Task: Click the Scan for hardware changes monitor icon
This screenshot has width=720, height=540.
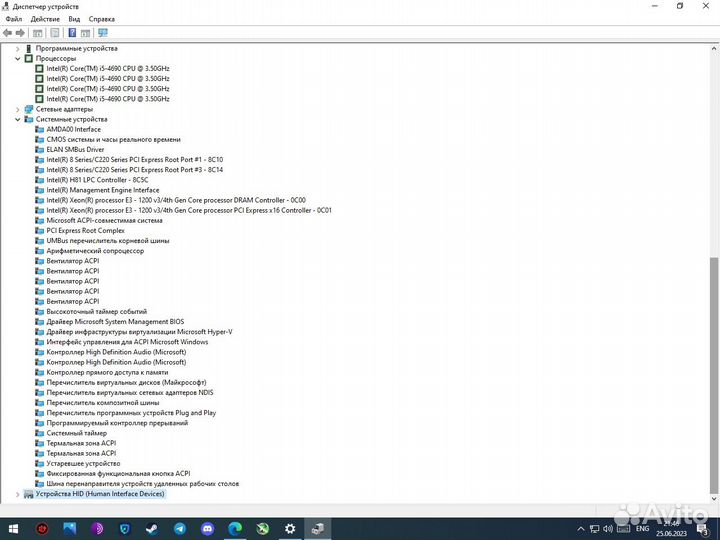Action: 103,33
